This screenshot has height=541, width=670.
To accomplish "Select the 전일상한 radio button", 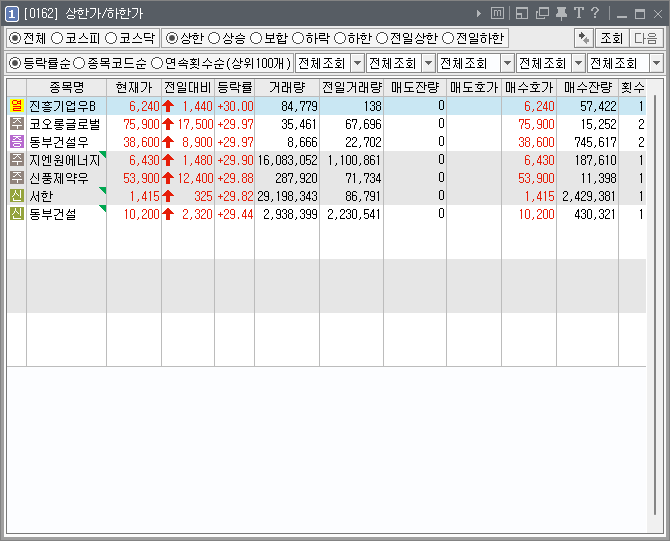I will [382, 38].
